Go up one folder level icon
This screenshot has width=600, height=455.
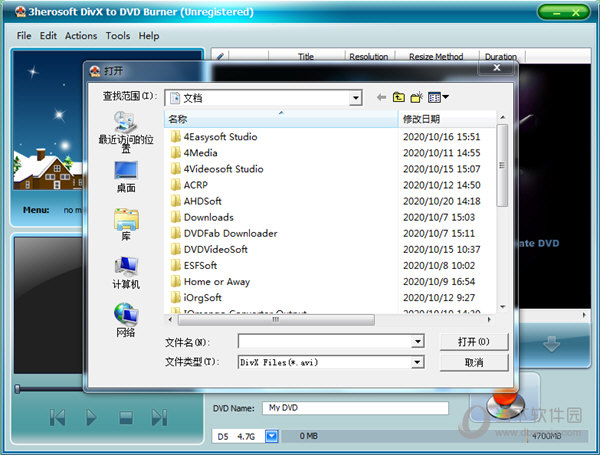(399, 97)
